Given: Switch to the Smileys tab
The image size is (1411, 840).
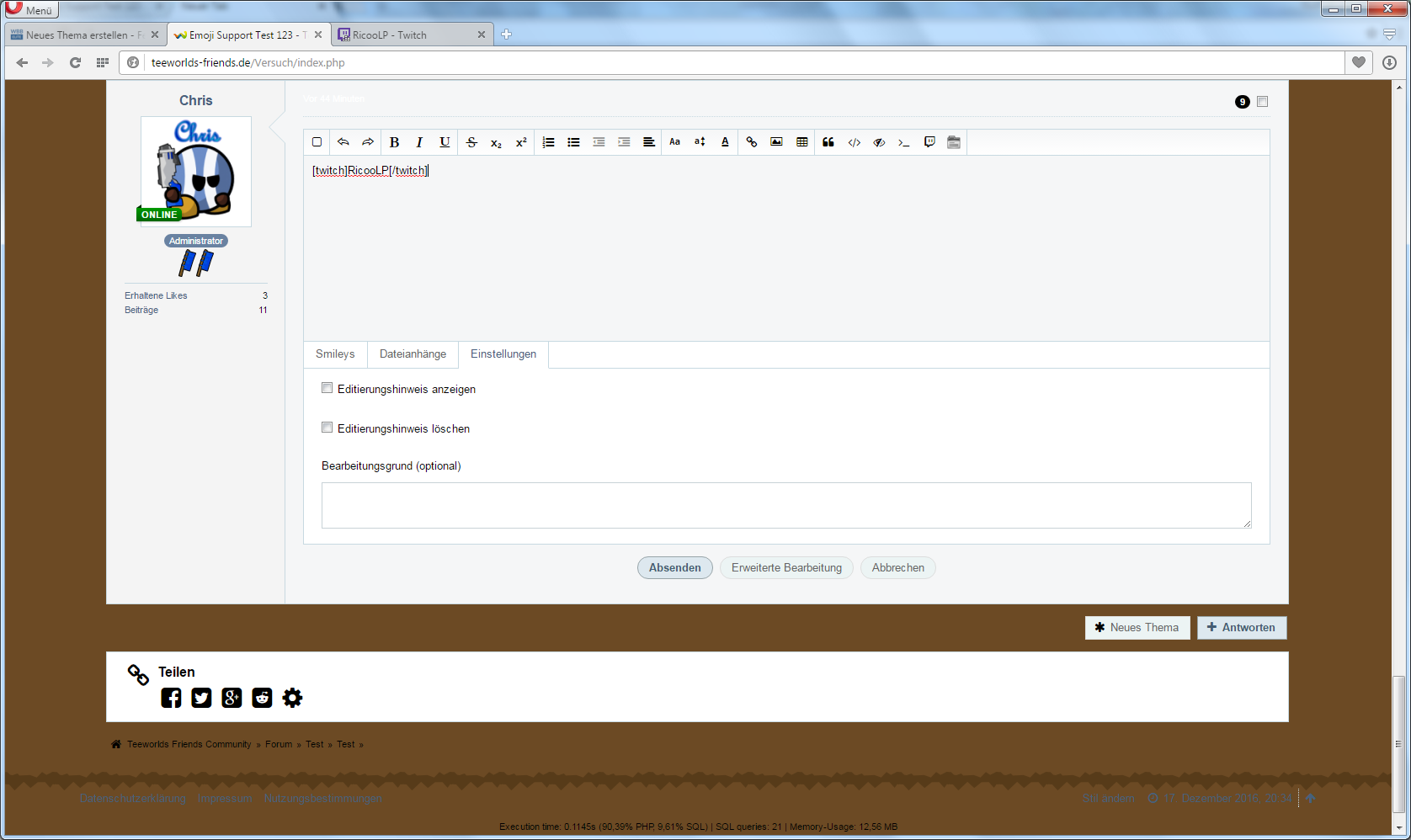Looking at the screenshot, I should click(x=335, y=354).
